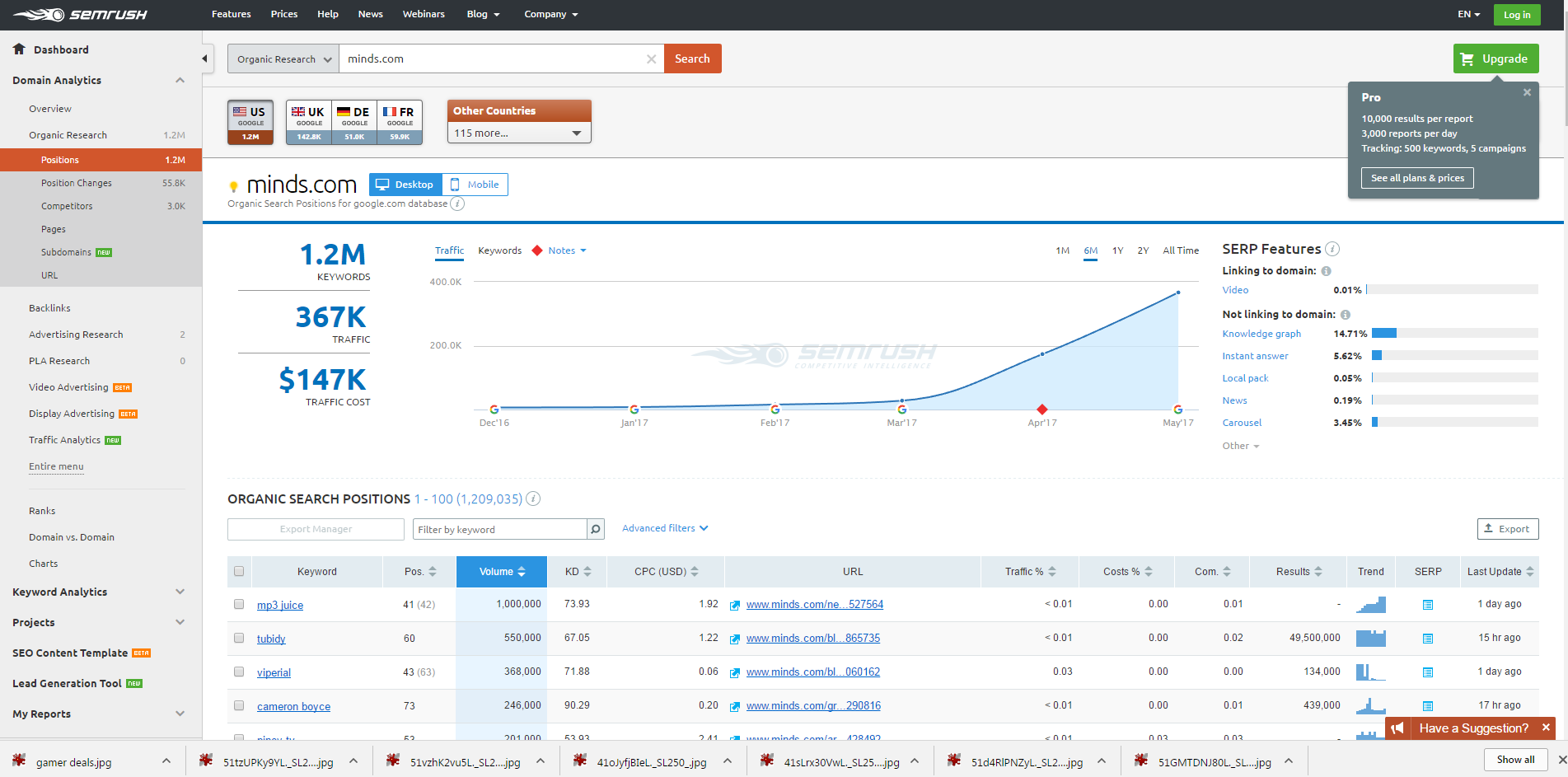The image size is (1568, 777).
Task: Open Linking to domain help icon
Action: click(x=1326, y=271)
